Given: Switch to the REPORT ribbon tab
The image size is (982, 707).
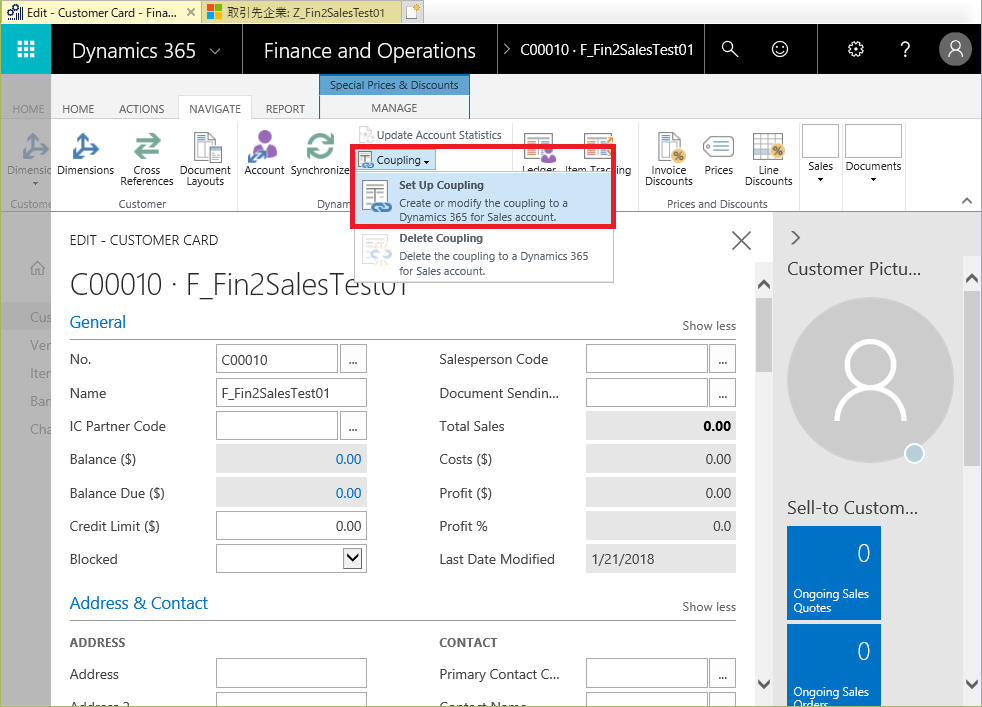Looking at the screenshot, I should pos(285,109).
